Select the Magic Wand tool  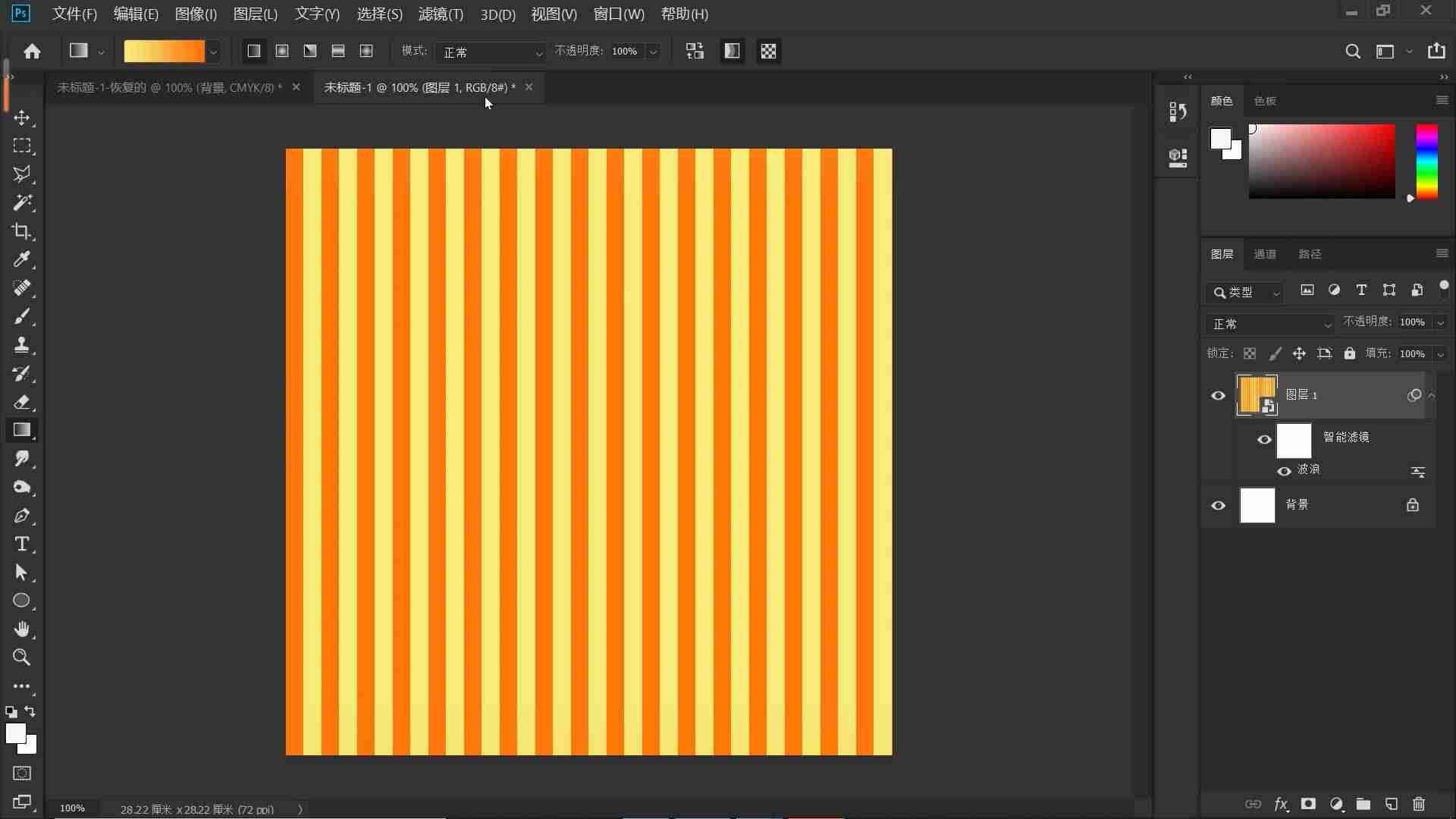point(22,202)
